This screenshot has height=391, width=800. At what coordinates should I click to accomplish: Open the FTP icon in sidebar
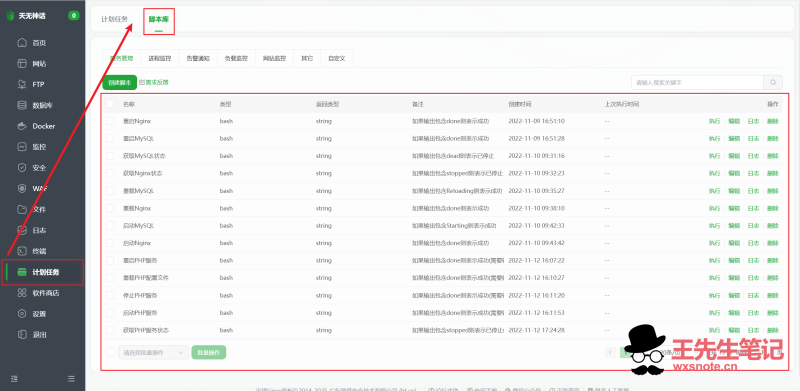(22, 84)
